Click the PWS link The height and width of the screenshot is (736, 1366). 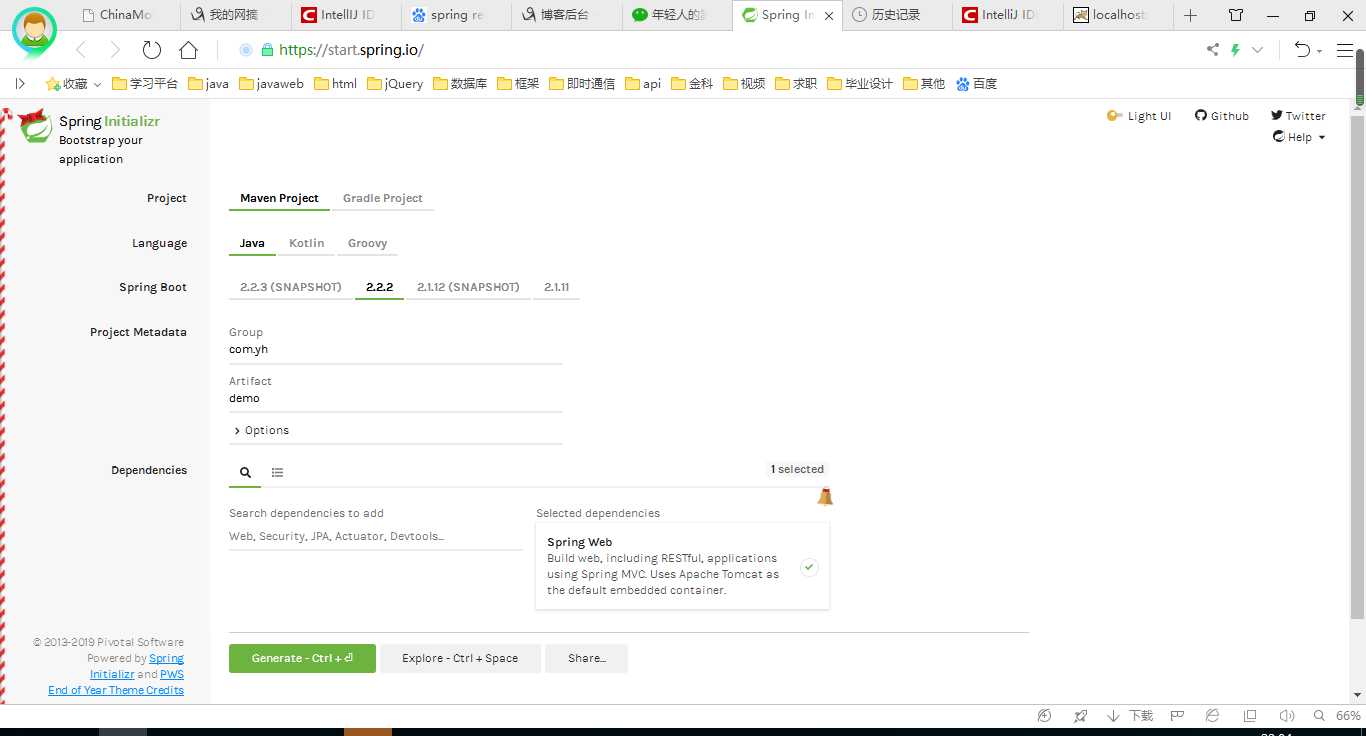tap(172, 674)
